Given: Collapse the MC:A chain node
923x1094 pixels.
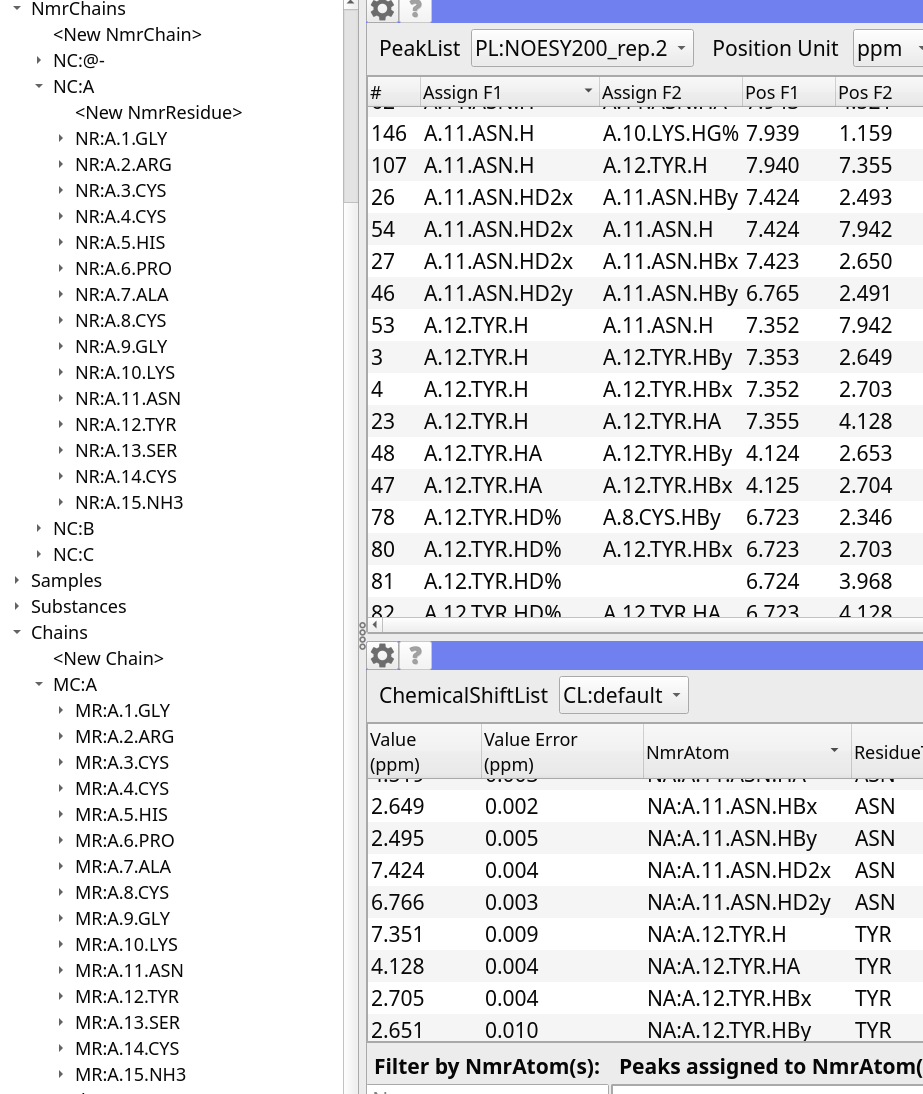Looking at the screenshot, I should 39,684.
